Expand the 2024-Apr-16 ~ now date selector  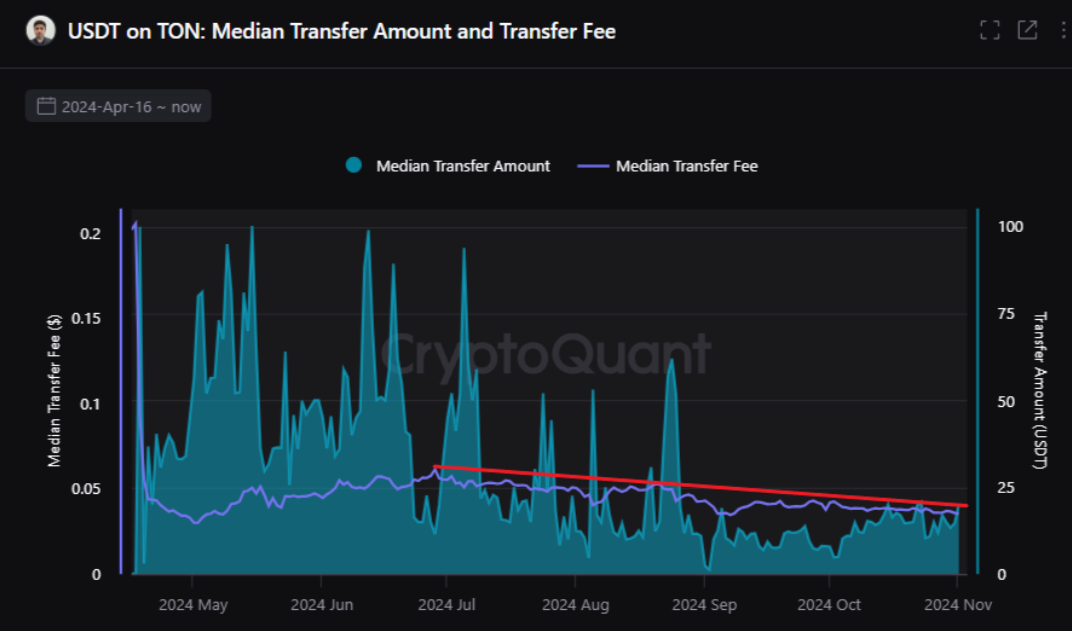(118, 106)
